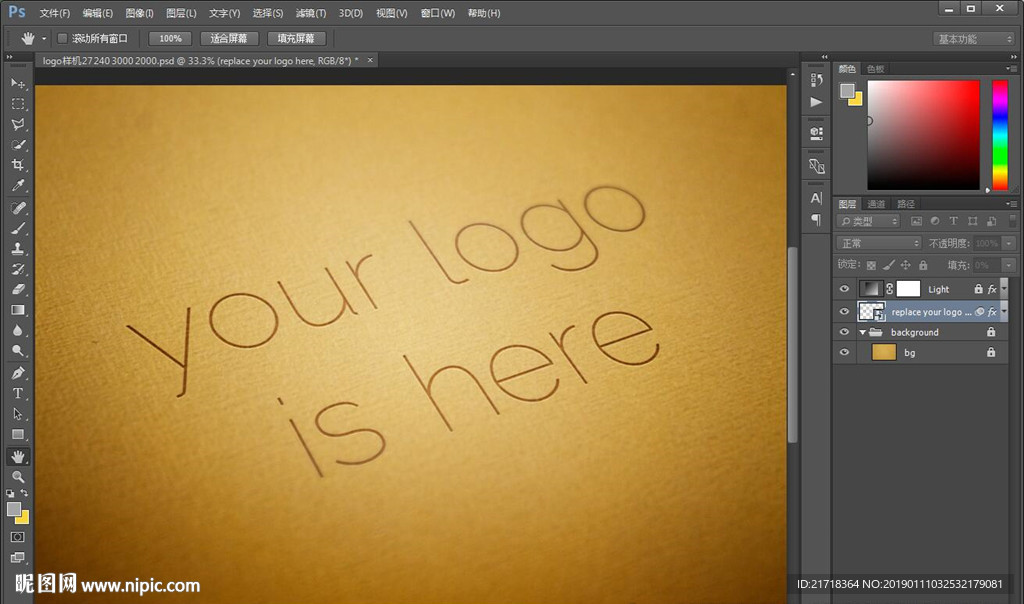Hide the replace your logo layer
This screenshot has width=1024, height=604.
tap(844, 311)
